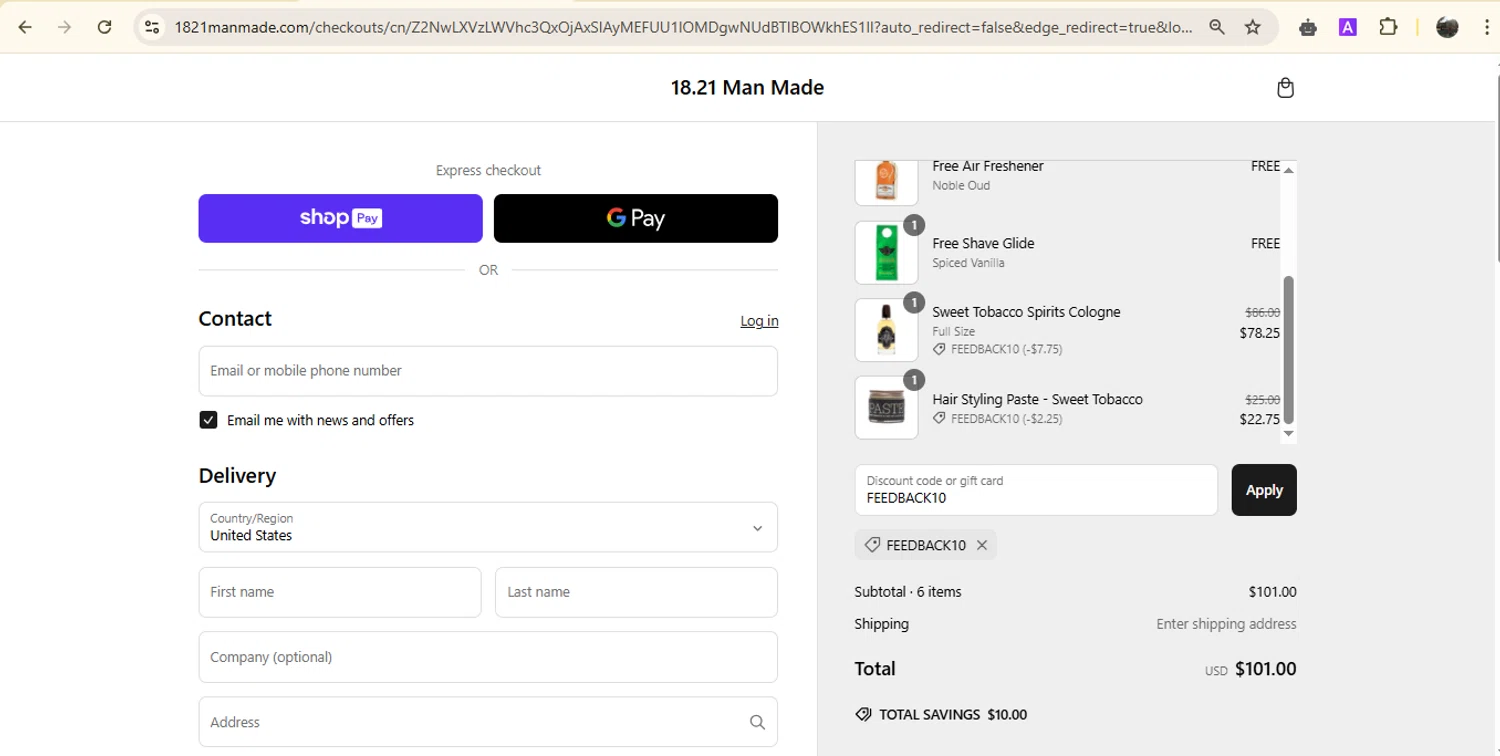Click the $78.25 cologne price

click(1259, 333)
